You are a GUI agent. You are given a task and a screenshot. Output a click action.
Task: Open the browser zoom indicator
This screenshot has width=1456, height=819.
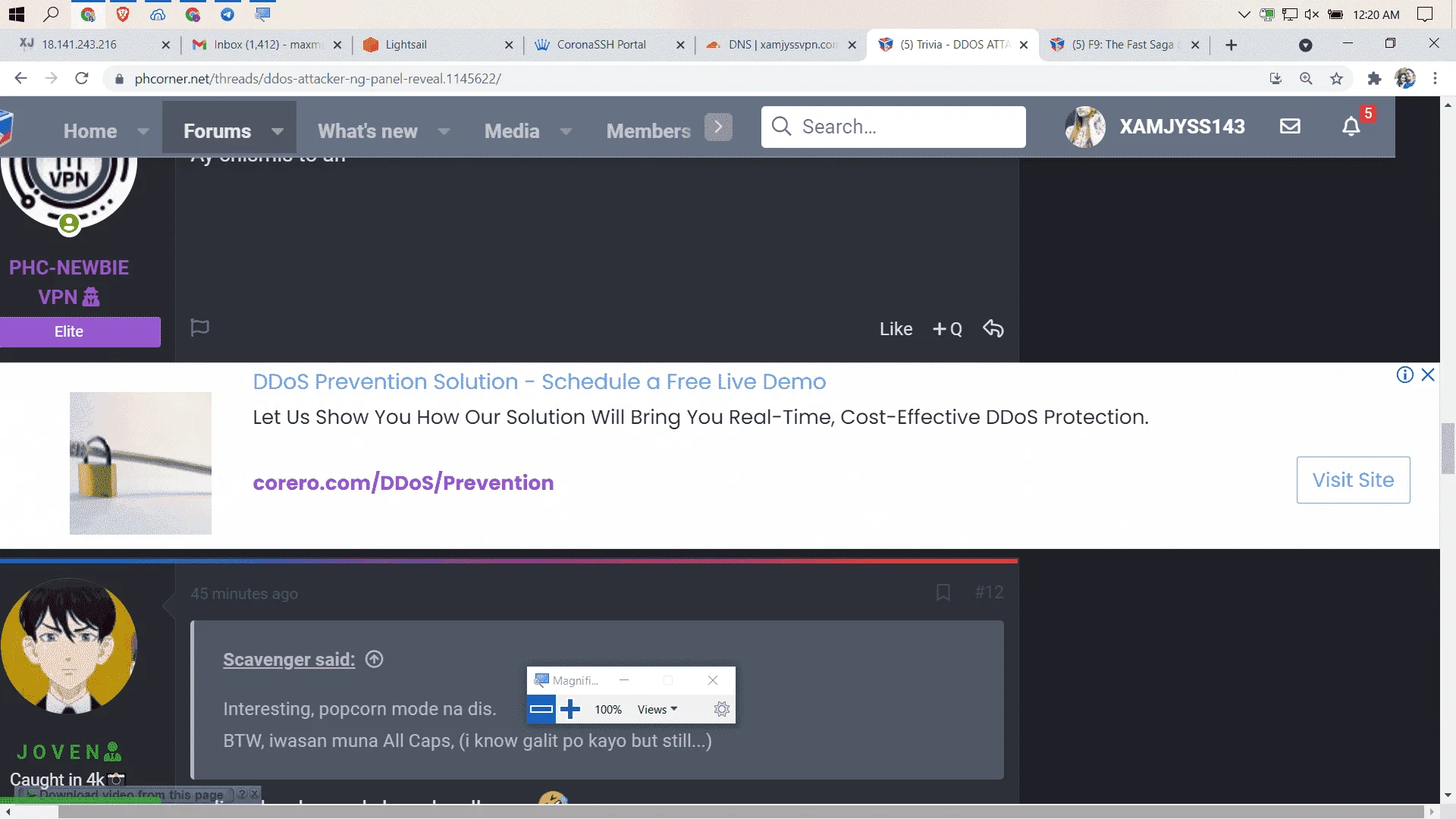pyautogui.click(x=1306, y=78)
